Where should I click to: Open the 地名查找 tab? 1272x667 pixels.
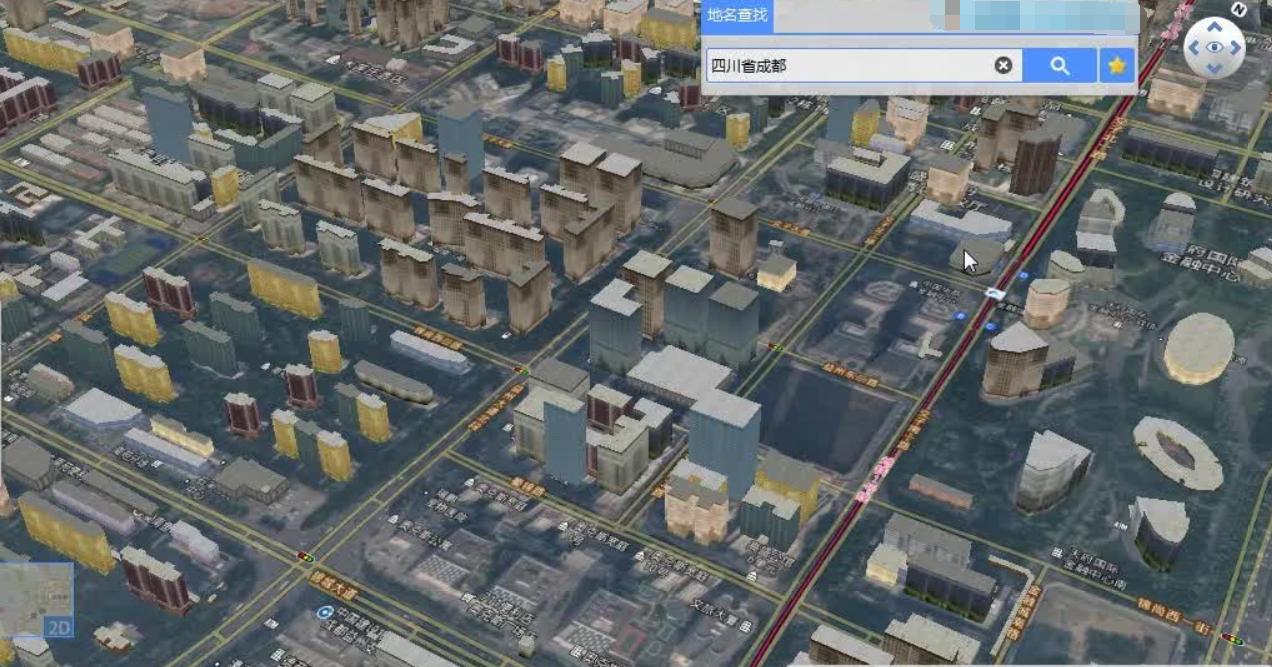(x=738, y=14)
